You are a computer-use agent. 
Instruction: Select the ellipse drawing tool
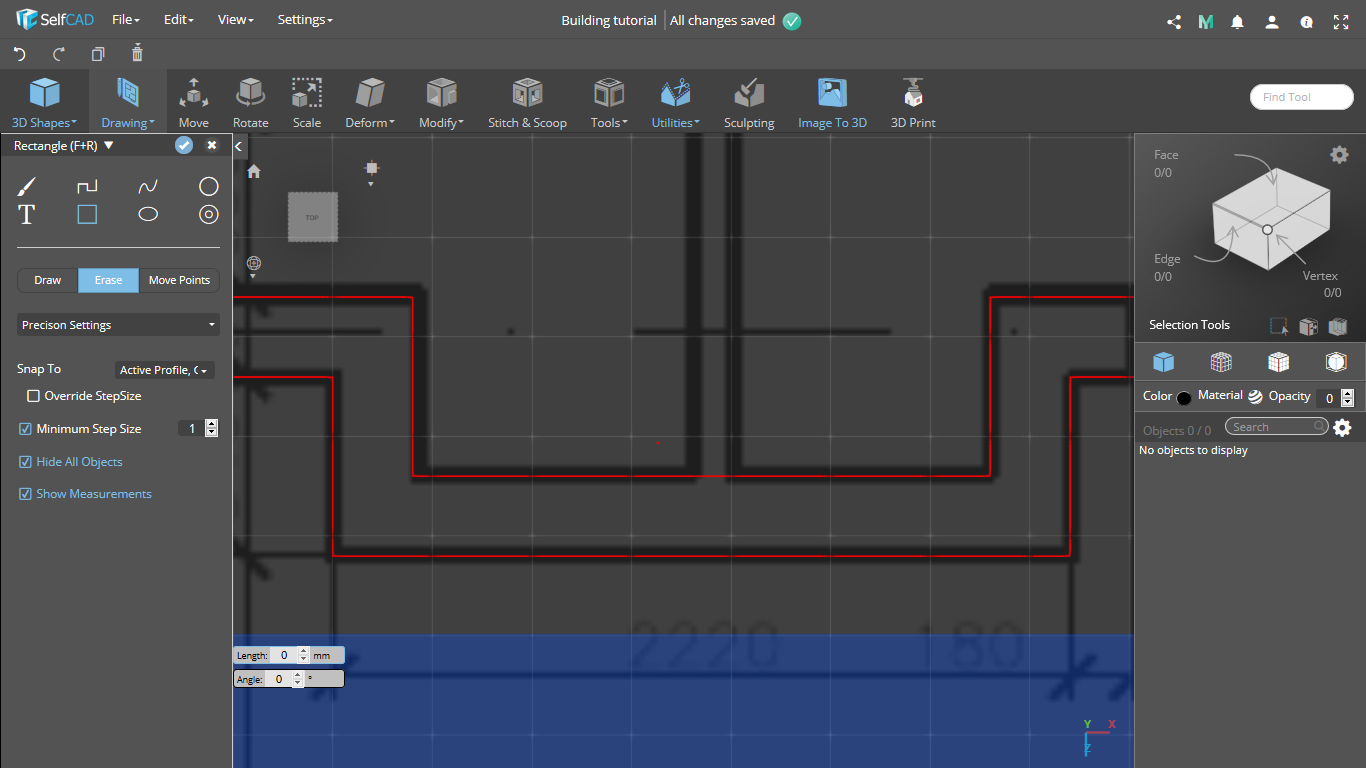(148, 214)
